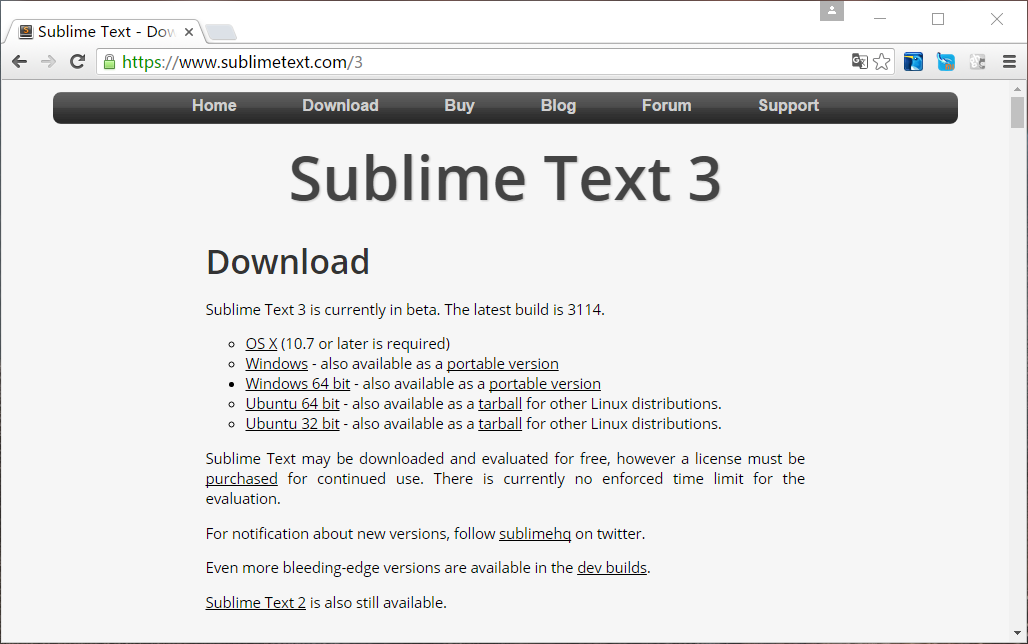The image size is (1028, 644).
Task: Open portable version link on Windows 64 bit row
Action: [544, 384]
